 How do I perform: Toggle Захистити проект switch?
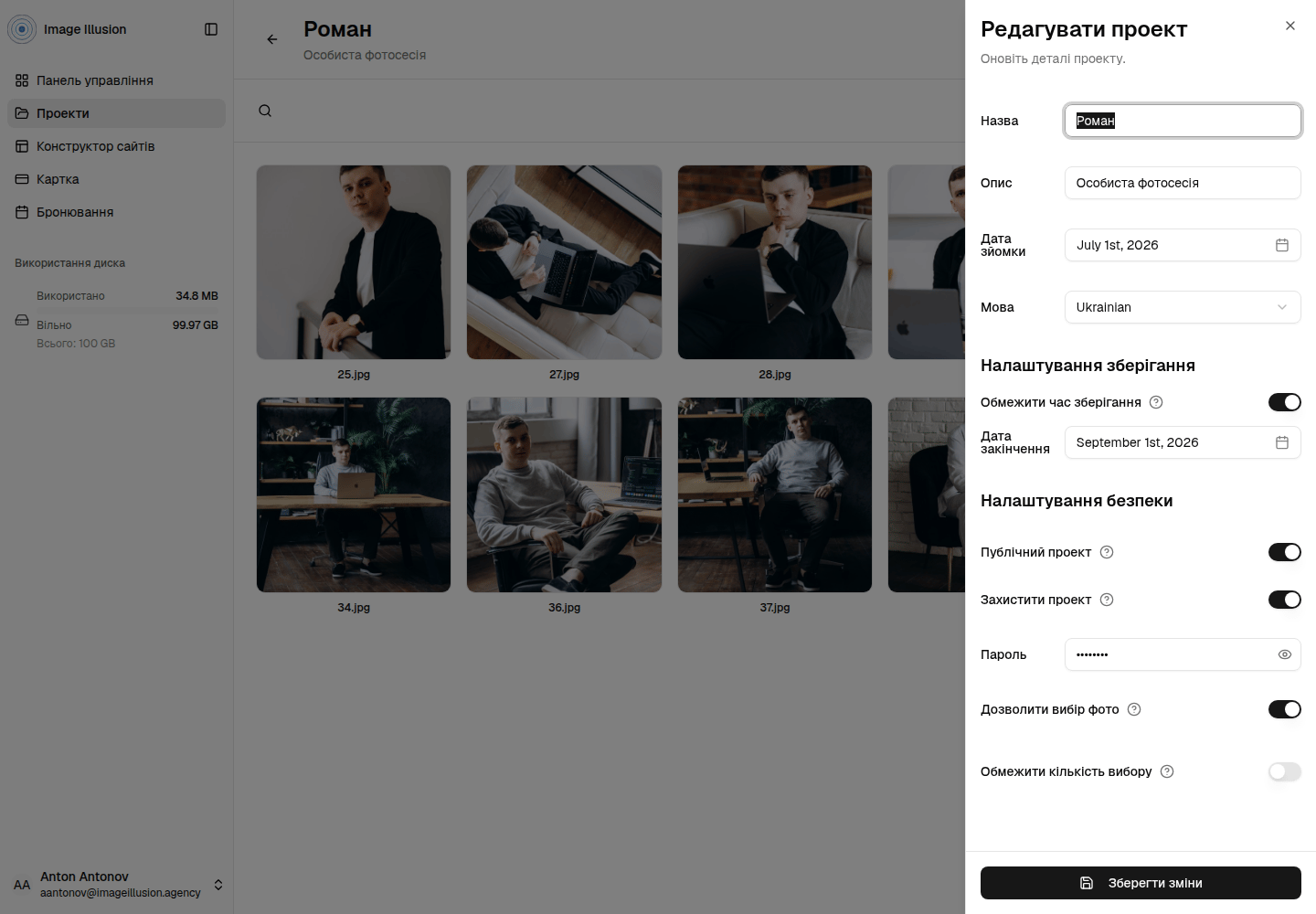click(1285, 600)
